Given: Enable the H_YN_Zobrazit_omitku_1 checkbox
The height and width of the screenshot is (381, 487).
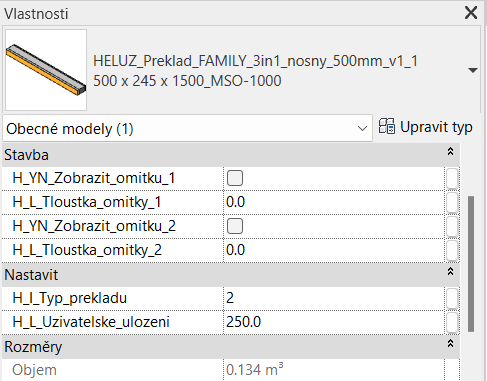Looking at the screenshot, I should [235, 178].
